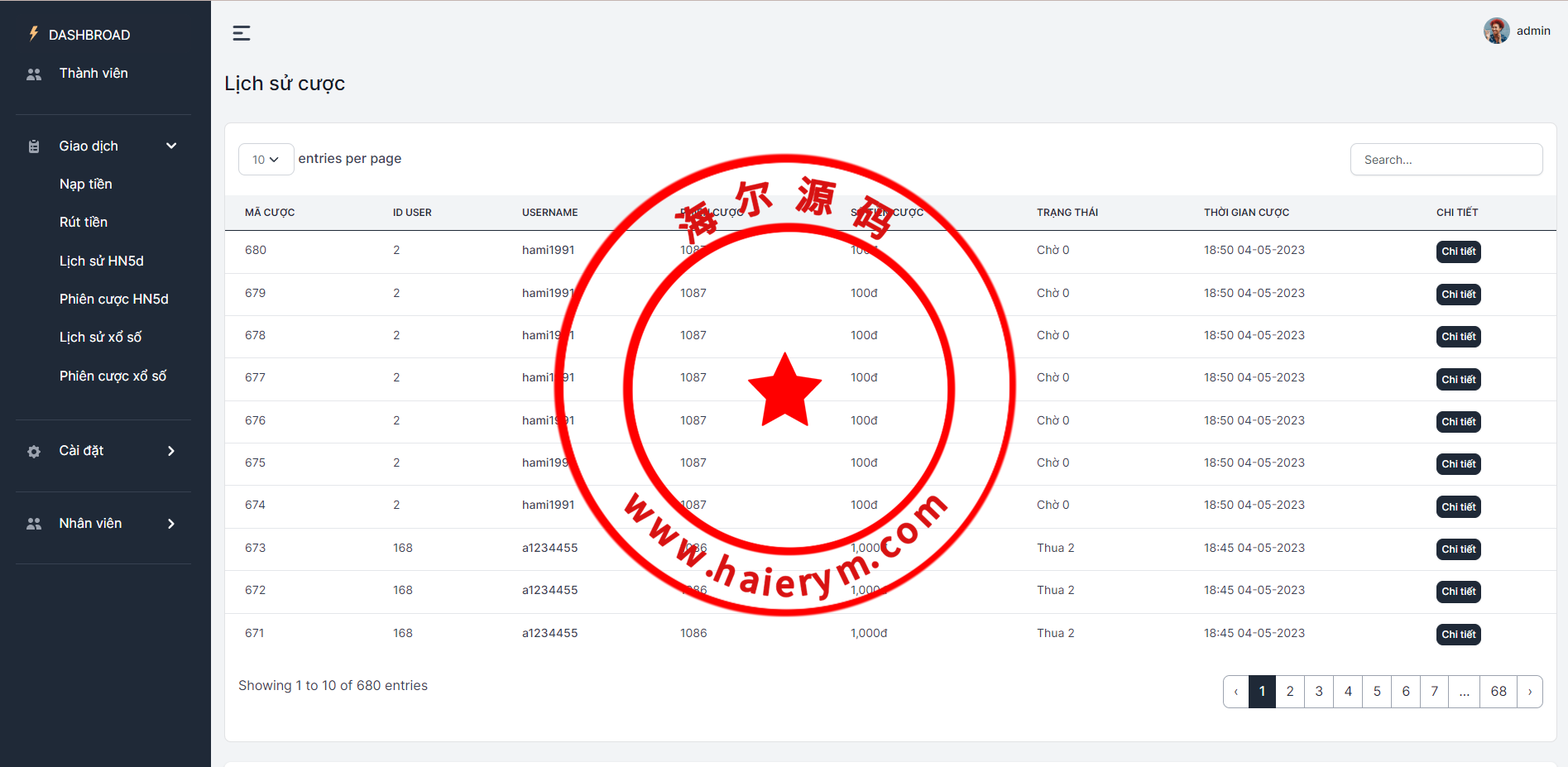
Task: Open Phiên cược HN5d page
Action: pos(113,299)
